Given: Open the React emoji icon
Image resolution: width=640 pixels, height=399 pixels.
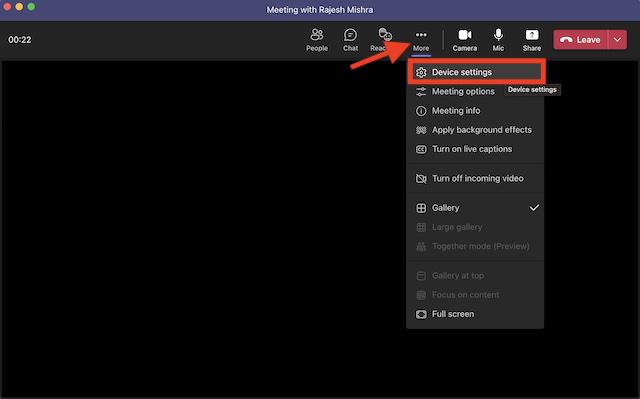Looking at the screenshot, I should coord(384,34).
